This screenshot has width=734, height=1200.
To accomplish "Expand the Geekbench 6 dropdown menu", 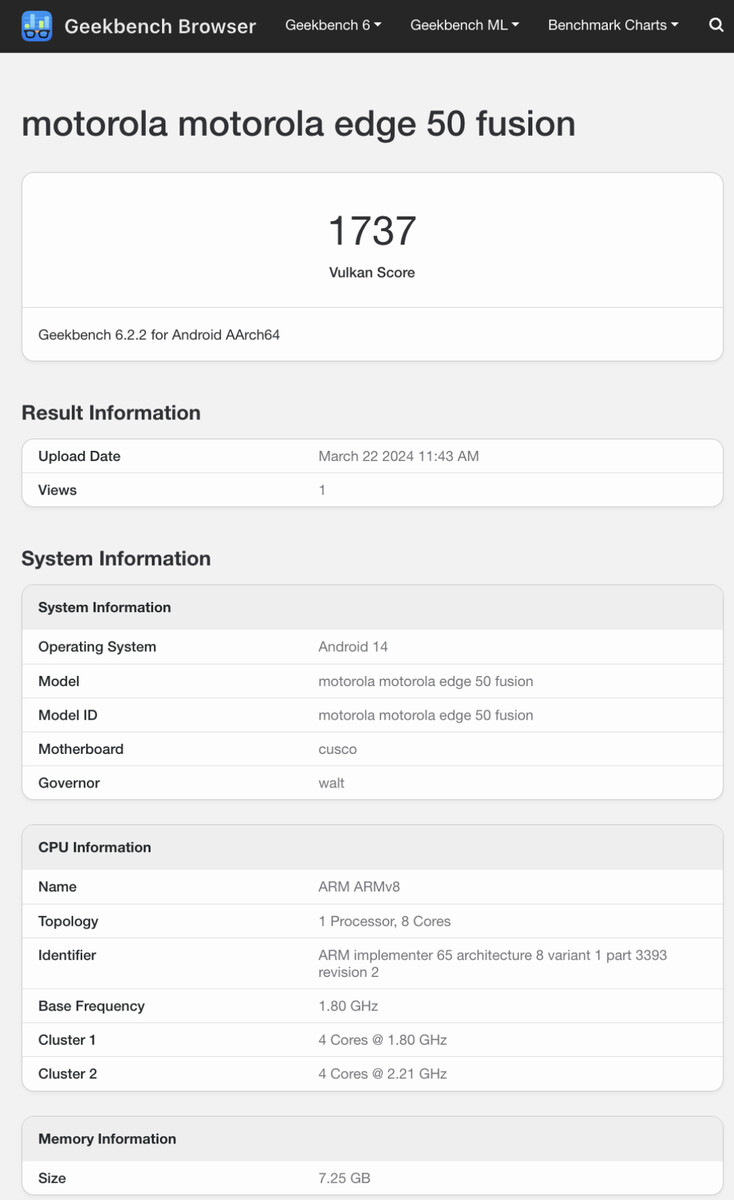I will click(x=333, y=25).
